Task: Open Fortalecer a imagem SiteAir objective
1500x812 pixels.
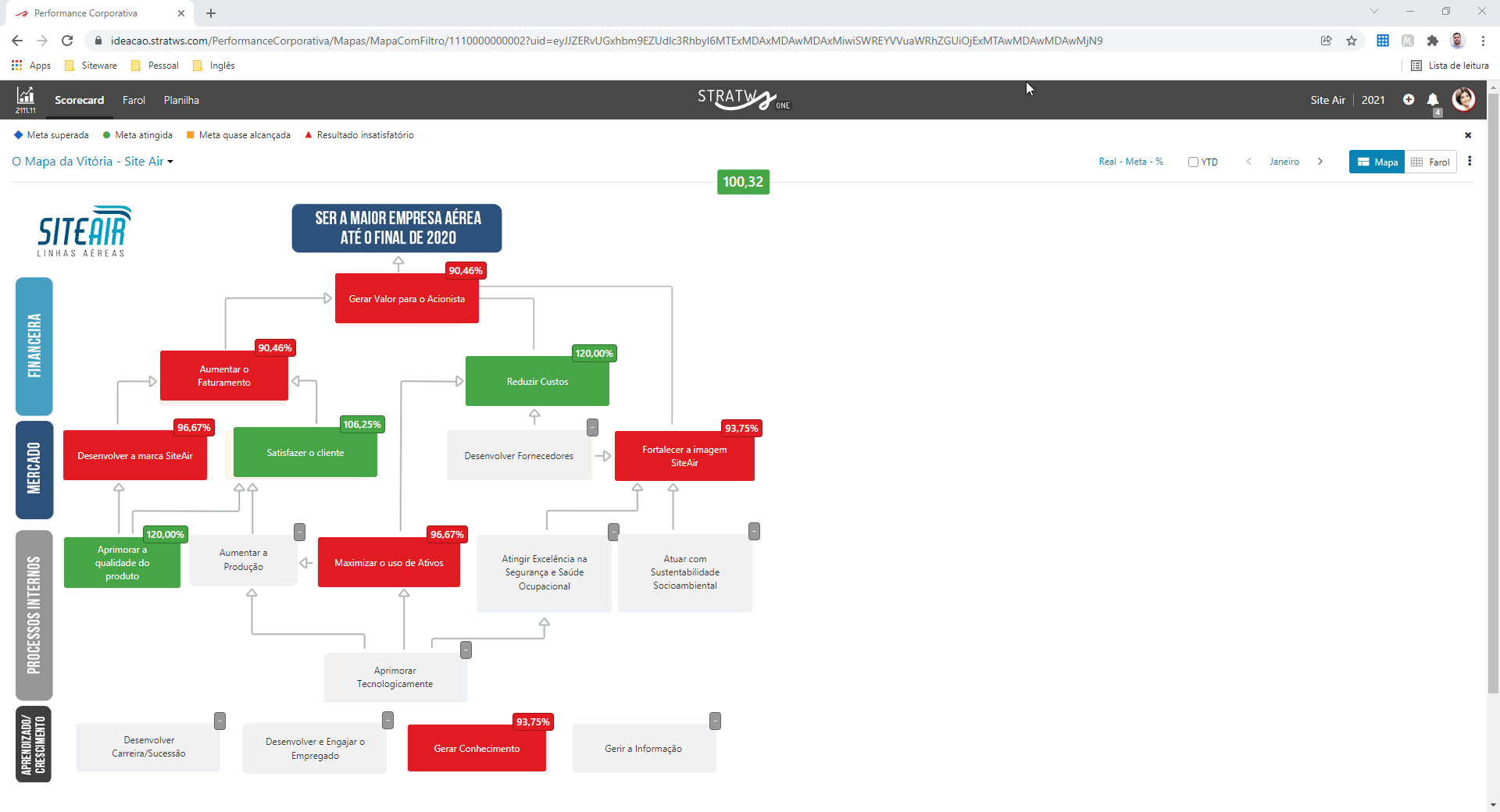Action: (684, 456)
